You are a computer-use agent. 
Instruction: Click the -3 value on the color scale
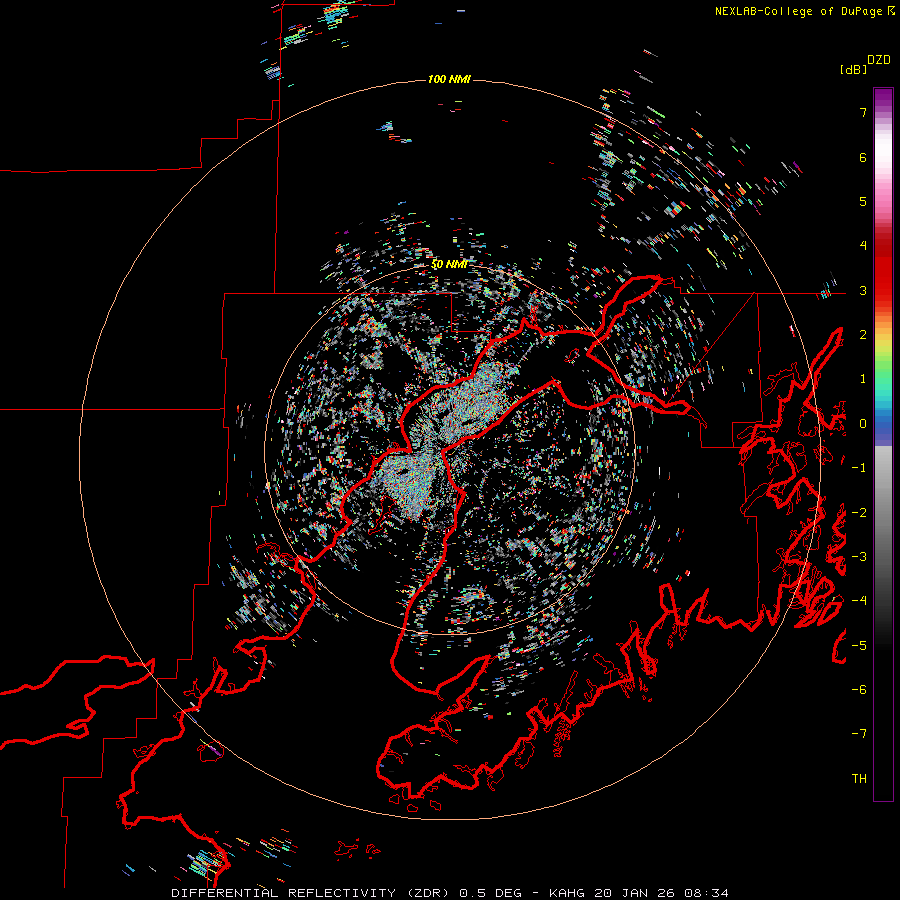point(859,557)
